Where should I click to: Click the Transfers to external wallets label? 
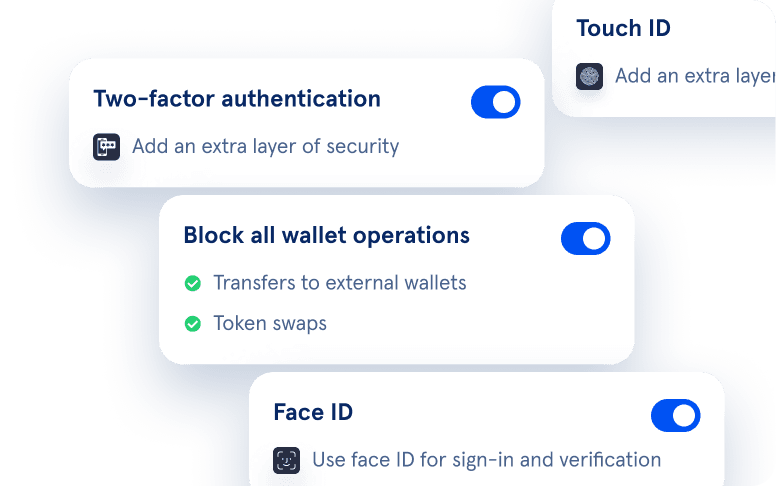340,283
